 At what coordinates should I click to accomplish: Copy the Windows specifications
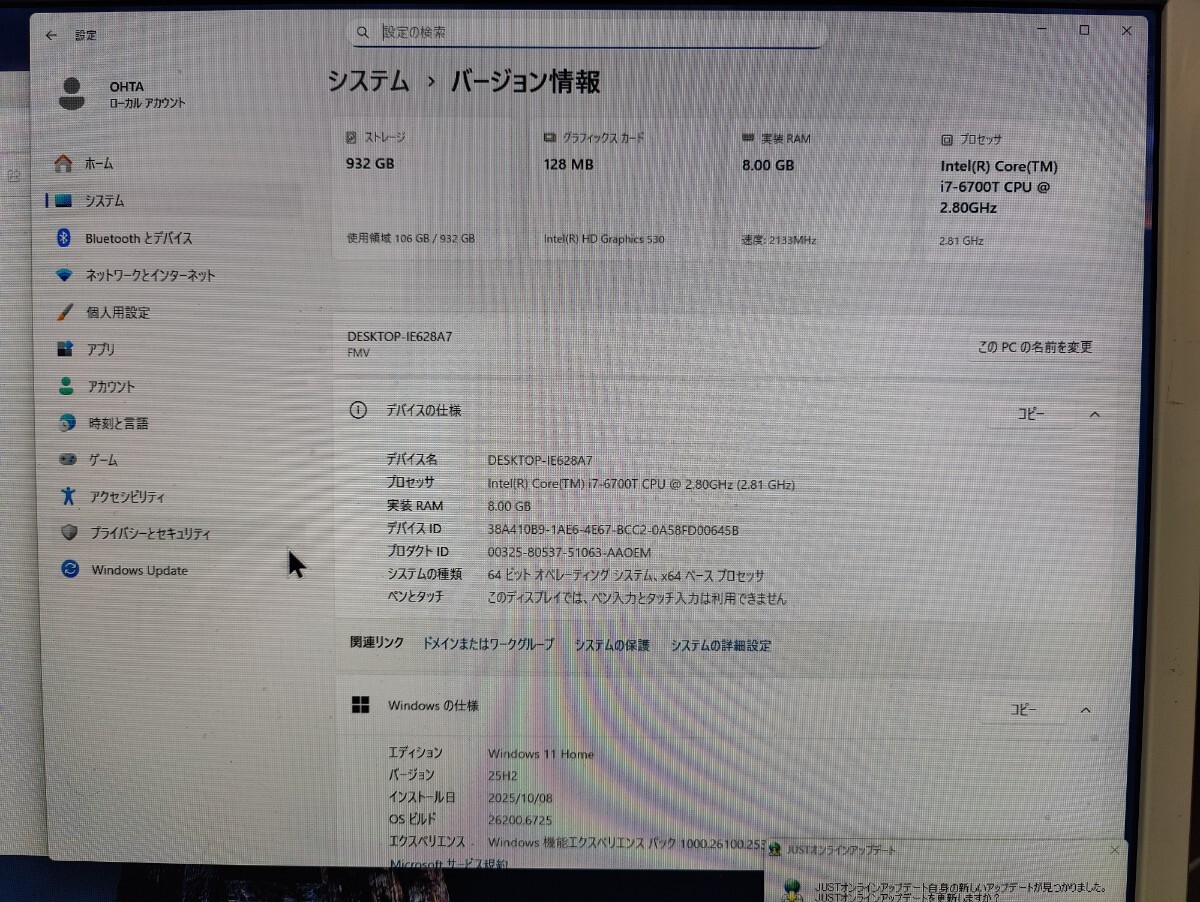pyautogui.click(x=1022, y=709)
